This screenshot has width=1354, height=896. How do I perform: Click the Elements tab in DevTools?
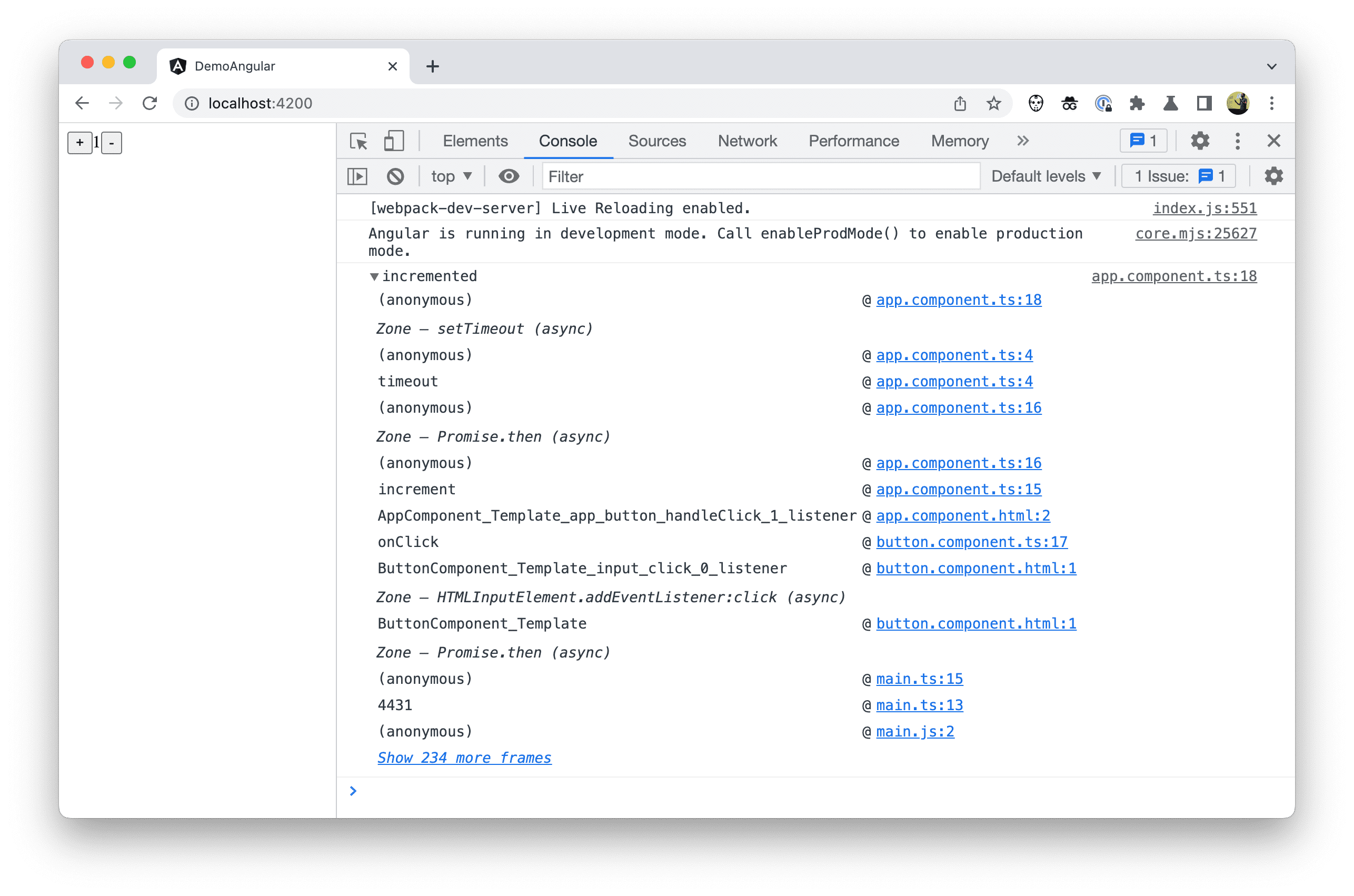pos(475,141)
